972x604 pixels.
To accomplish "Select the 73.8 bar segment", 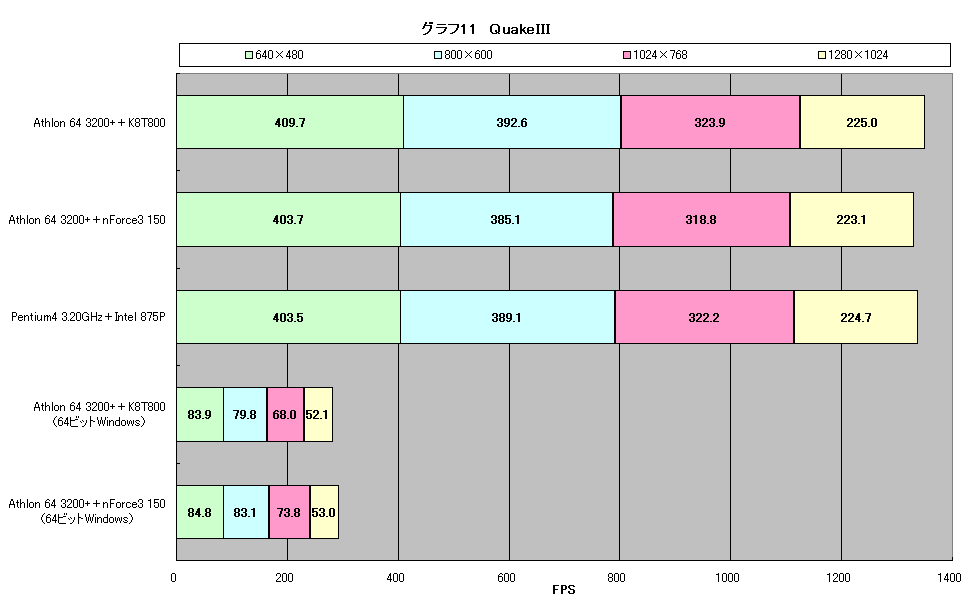I will [289, 512].
